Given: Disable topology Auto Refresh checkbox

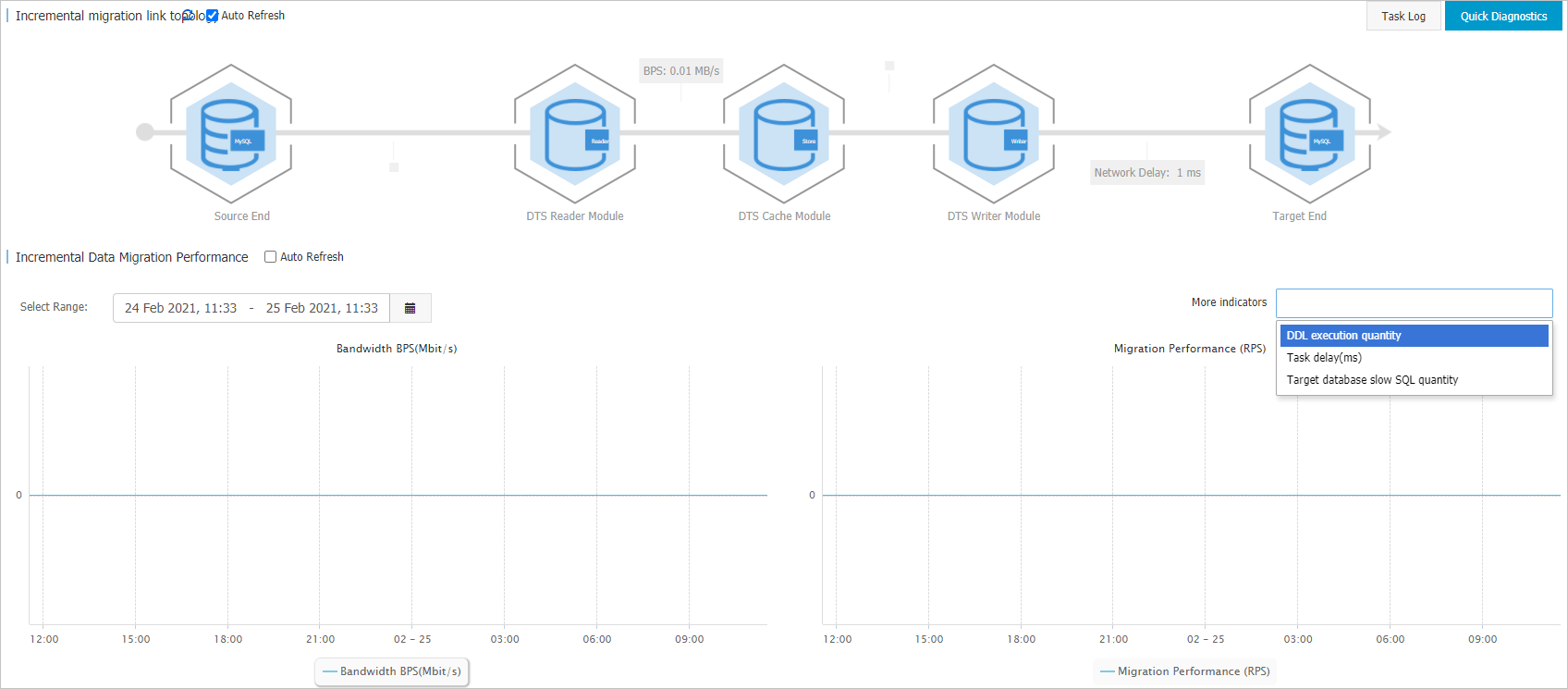Looking at the screenshot, I should pyautogui.click(x=213, y=16).
